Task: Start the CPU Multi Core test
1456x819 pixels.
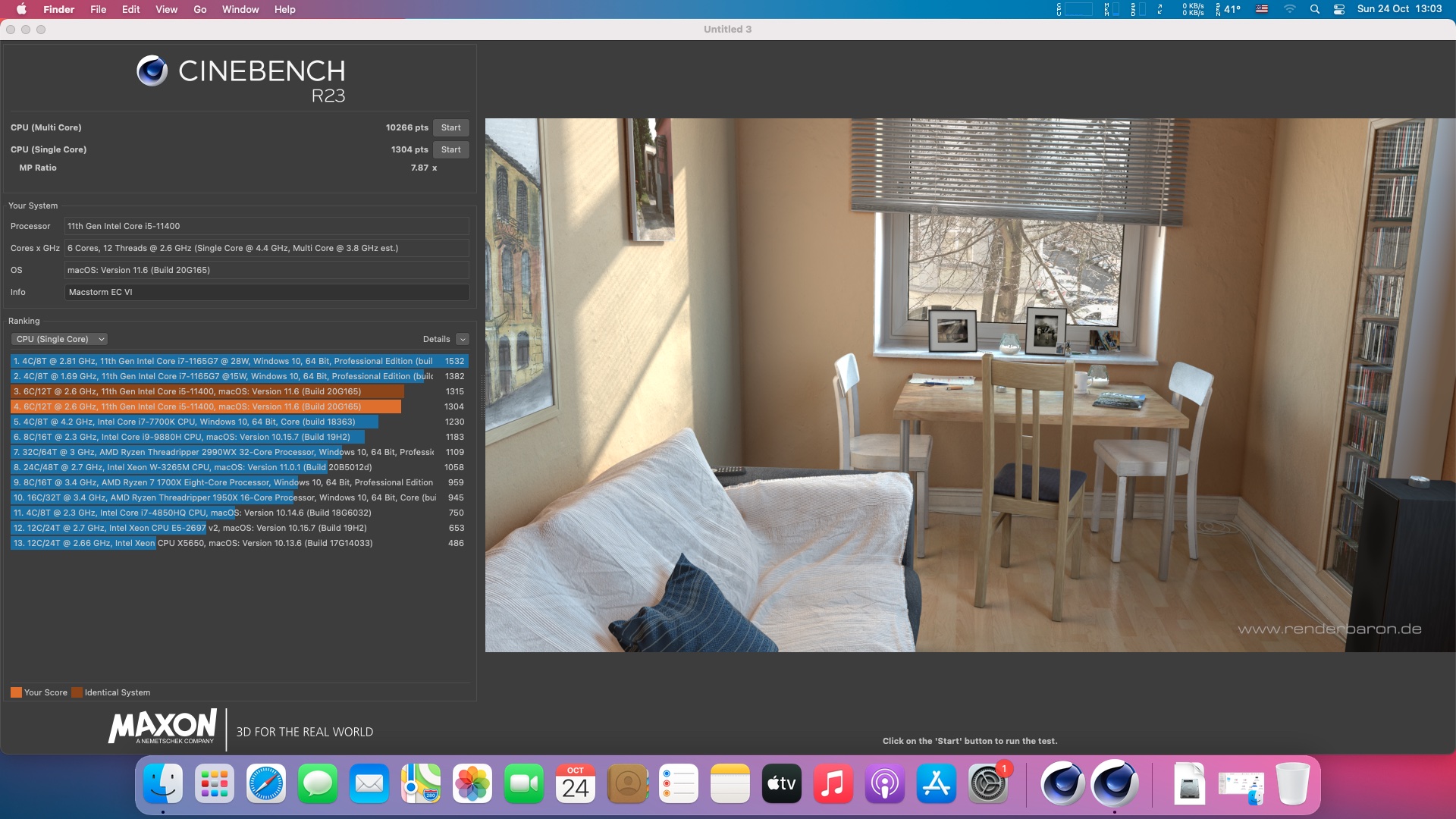Action: tap(450, 127)
